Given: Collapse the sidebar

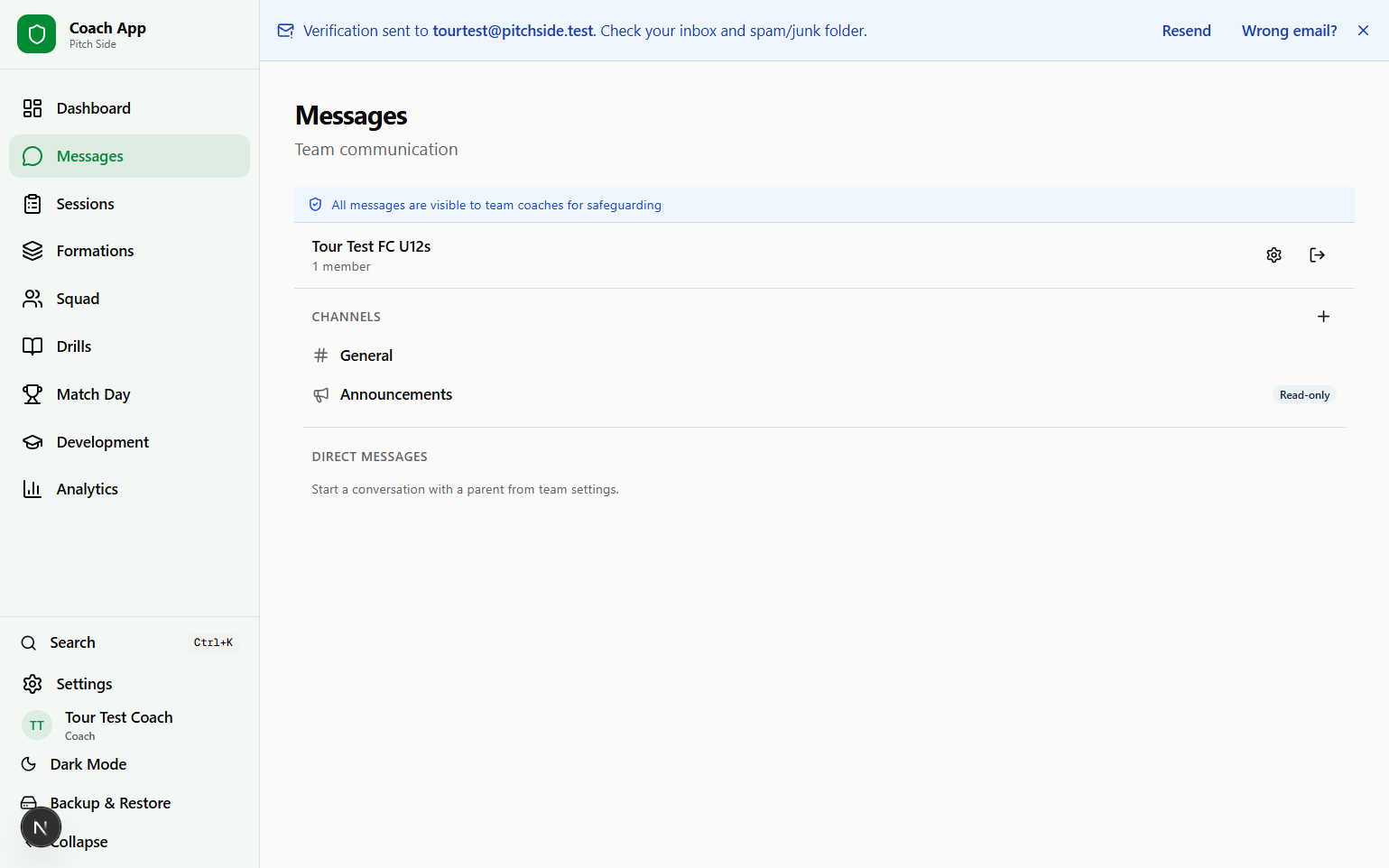Looking at the screenshot, I should click(x=81, y=842).
